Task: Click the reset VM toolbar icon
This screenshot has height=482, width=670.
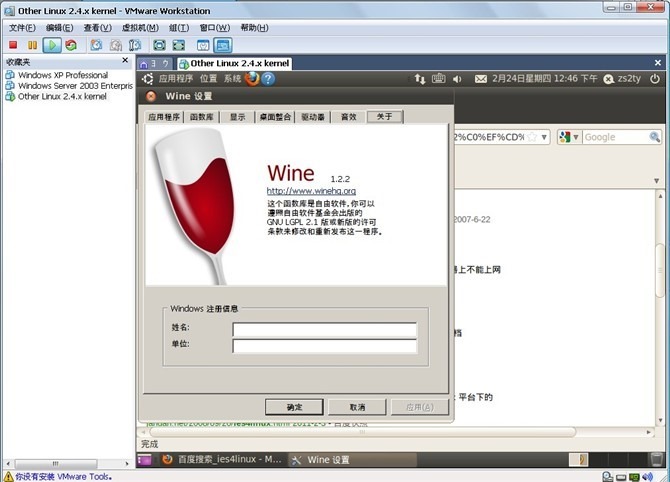Action: (71, 45)
